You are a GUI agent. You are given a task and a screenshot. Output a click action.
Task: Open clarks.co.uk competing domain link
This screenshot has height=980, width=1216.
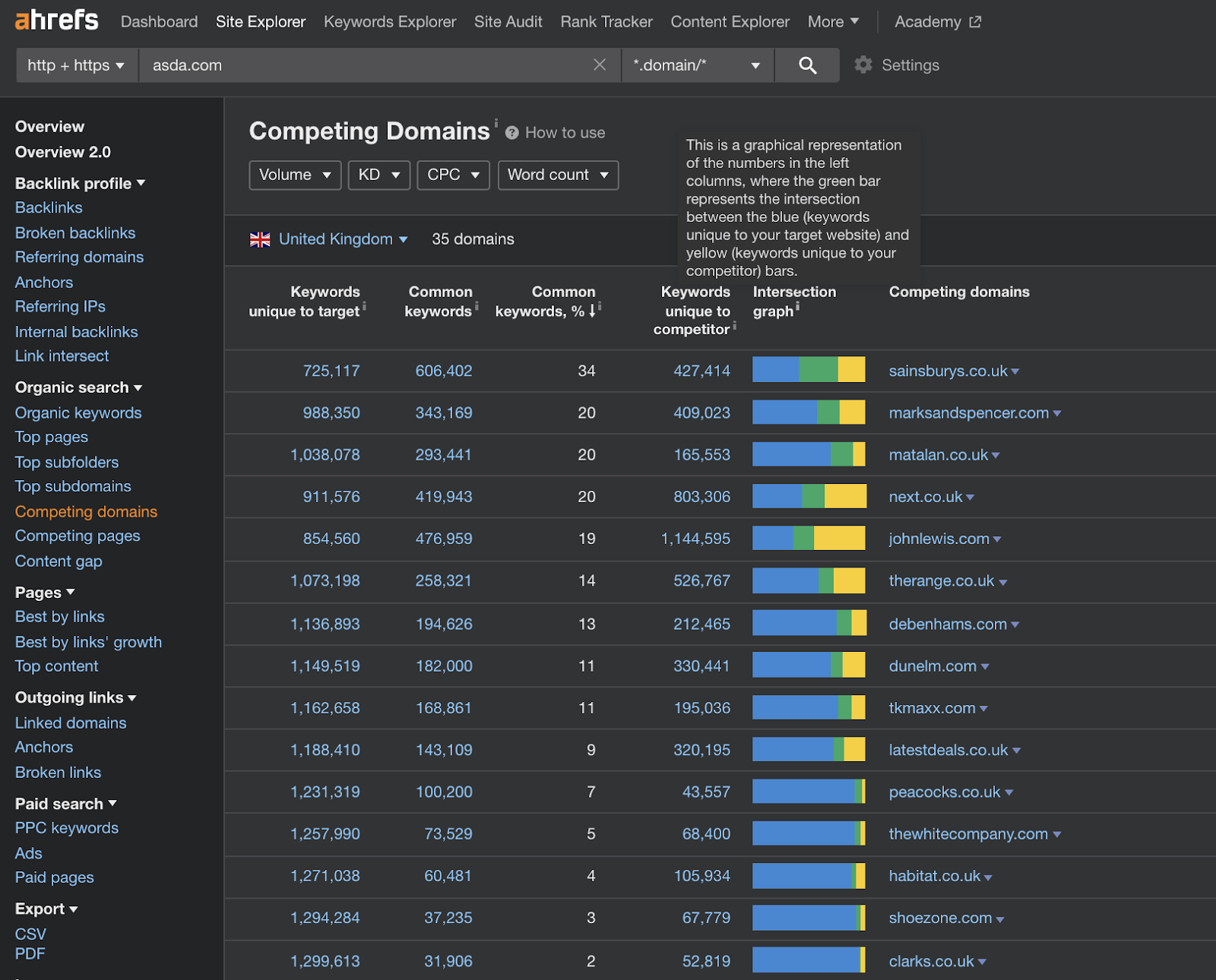point(931,962)
